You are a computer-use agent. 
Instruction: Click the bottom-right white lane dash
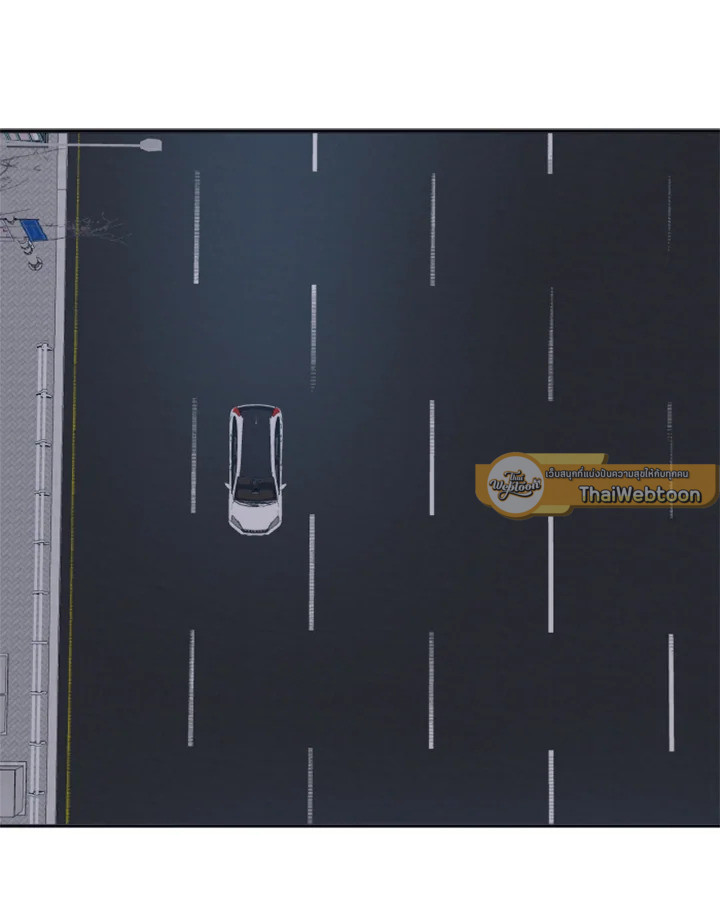click(670, 692)
